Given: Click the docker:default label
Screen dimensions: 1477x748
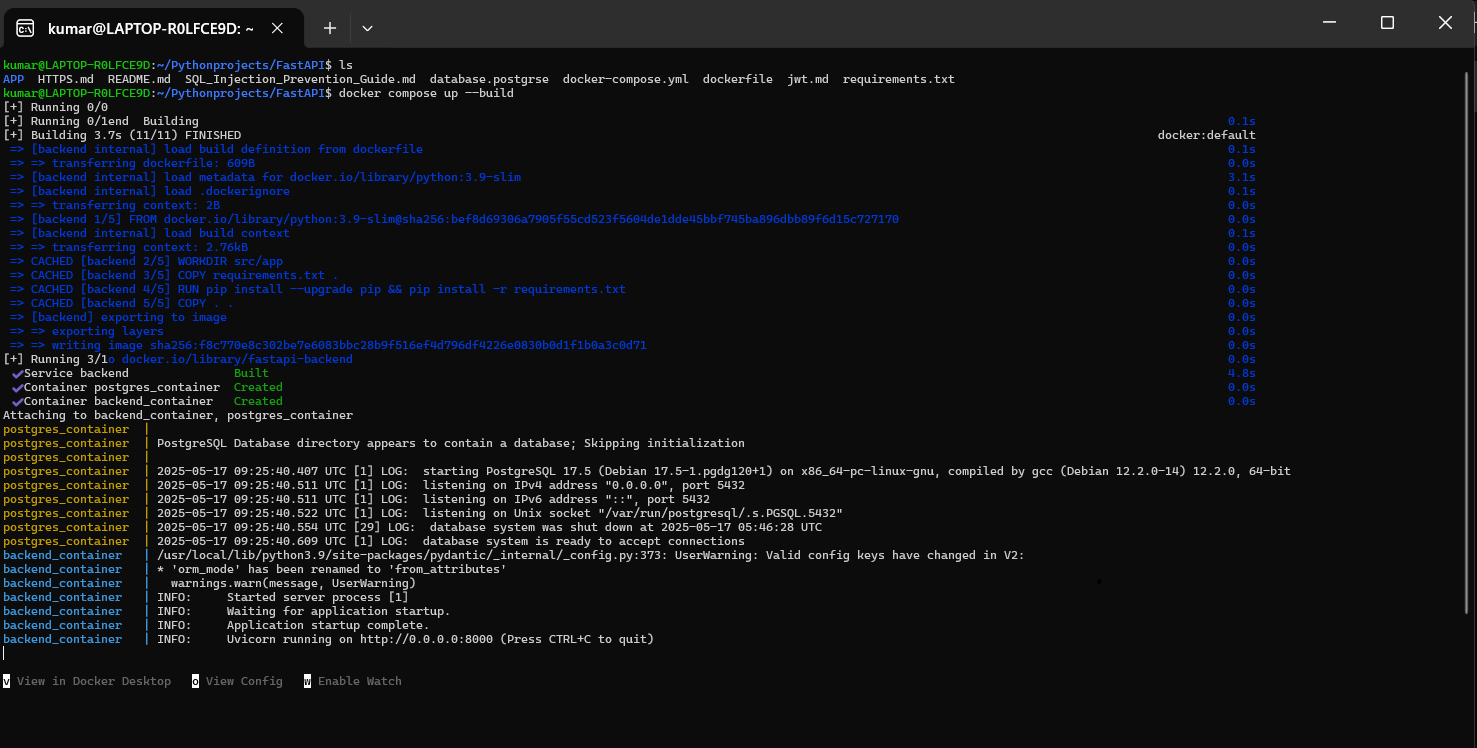Looking at the screenshot, I should 1206,135.
